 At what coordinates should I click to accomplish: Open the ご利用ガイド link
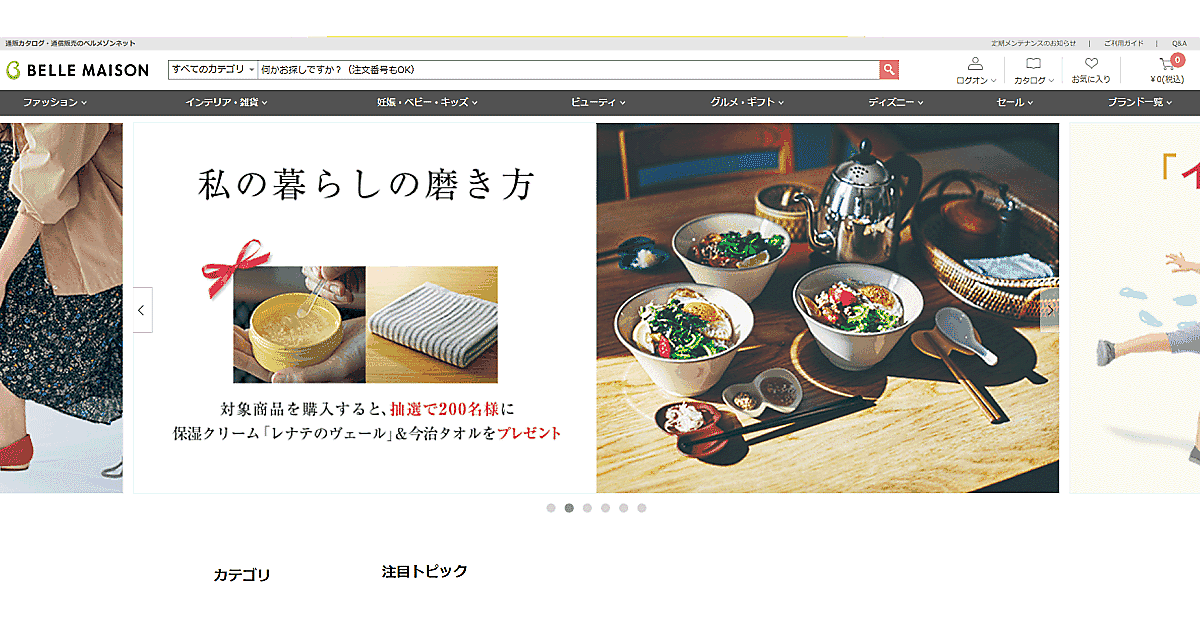click(x=1123, y=44)
